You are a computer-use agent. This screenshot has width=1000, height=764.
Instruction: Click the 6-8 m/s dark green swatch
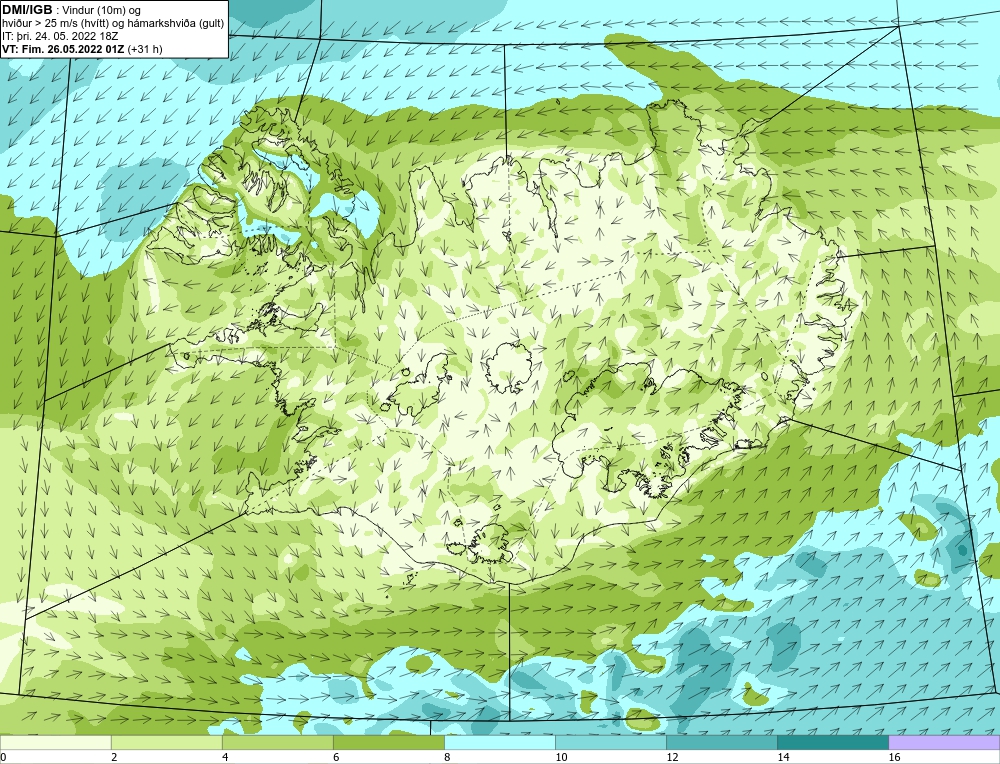pyautogui.click(x=388, y=742)
